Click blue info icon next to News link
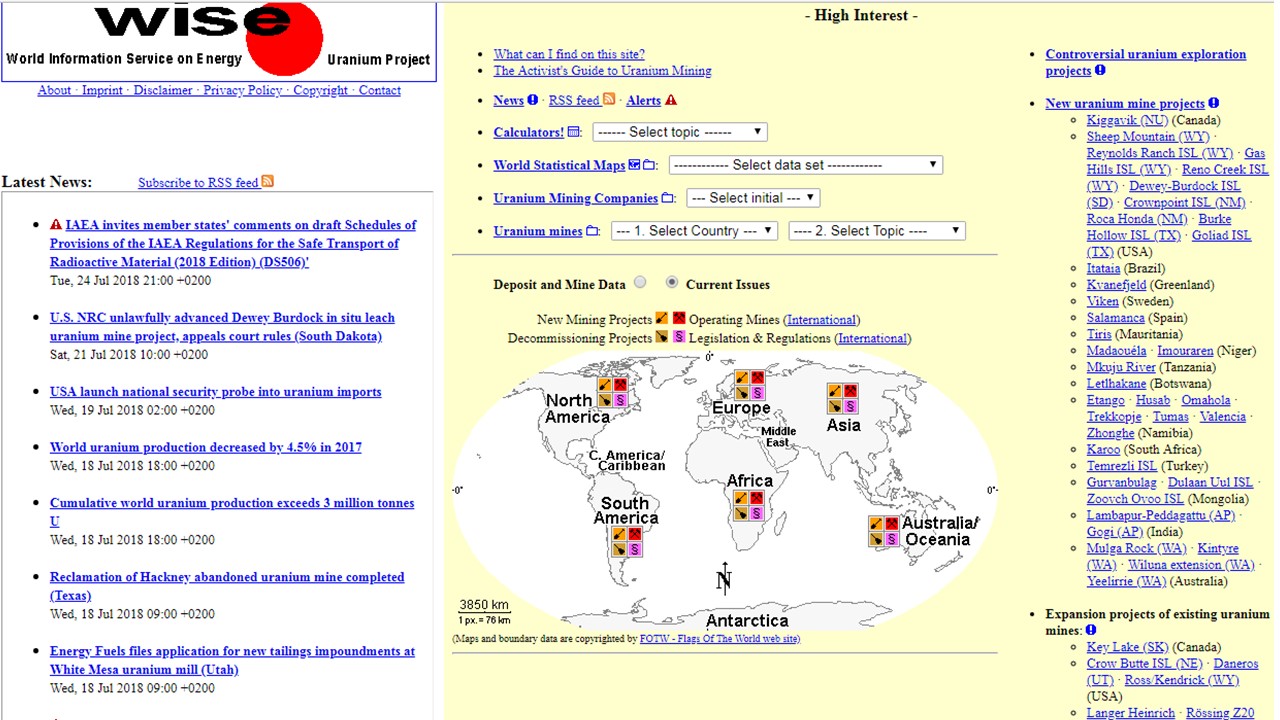Viewport: 1280px width, 720px height. click(x=533, y=100)
